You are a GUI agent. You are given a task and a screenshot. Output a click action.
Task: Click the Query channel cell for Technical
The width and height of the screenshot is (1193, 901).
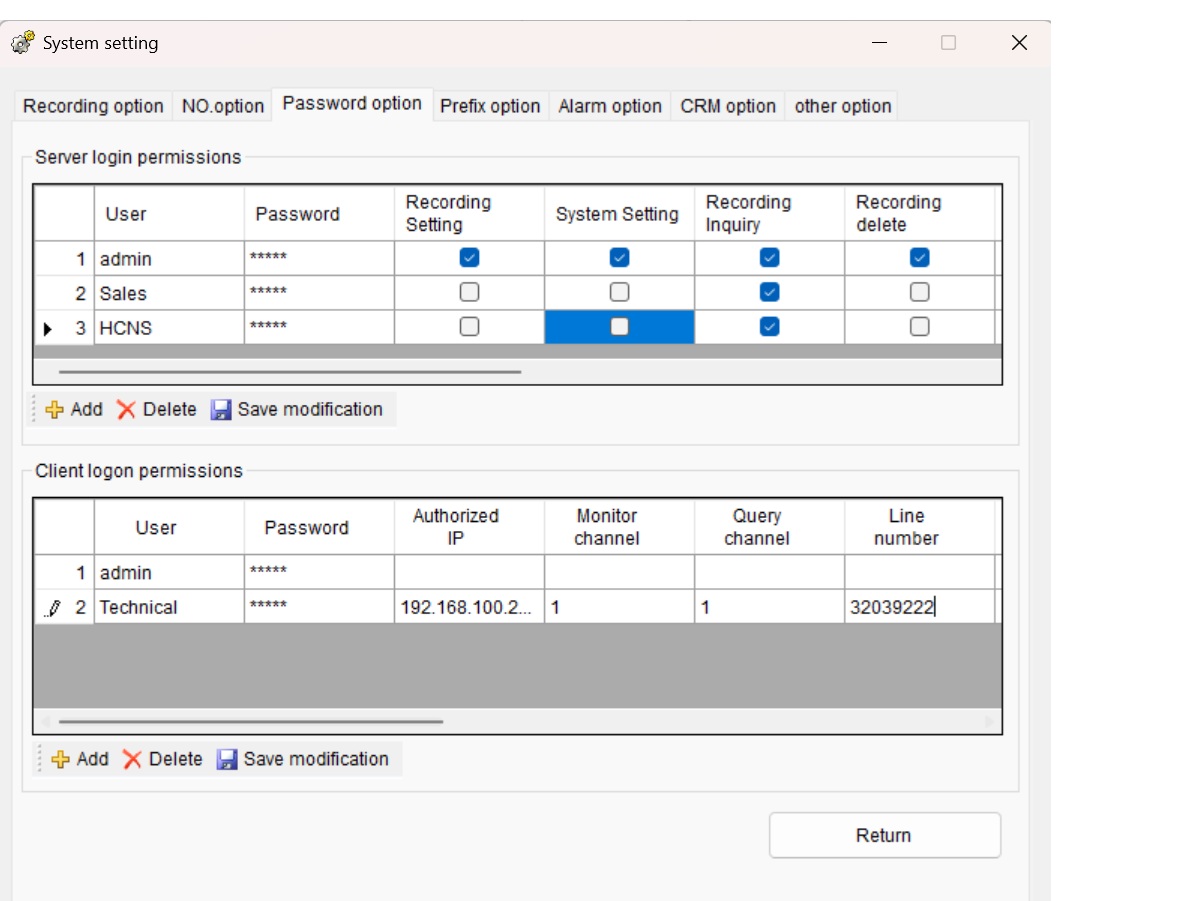point(769,607)
